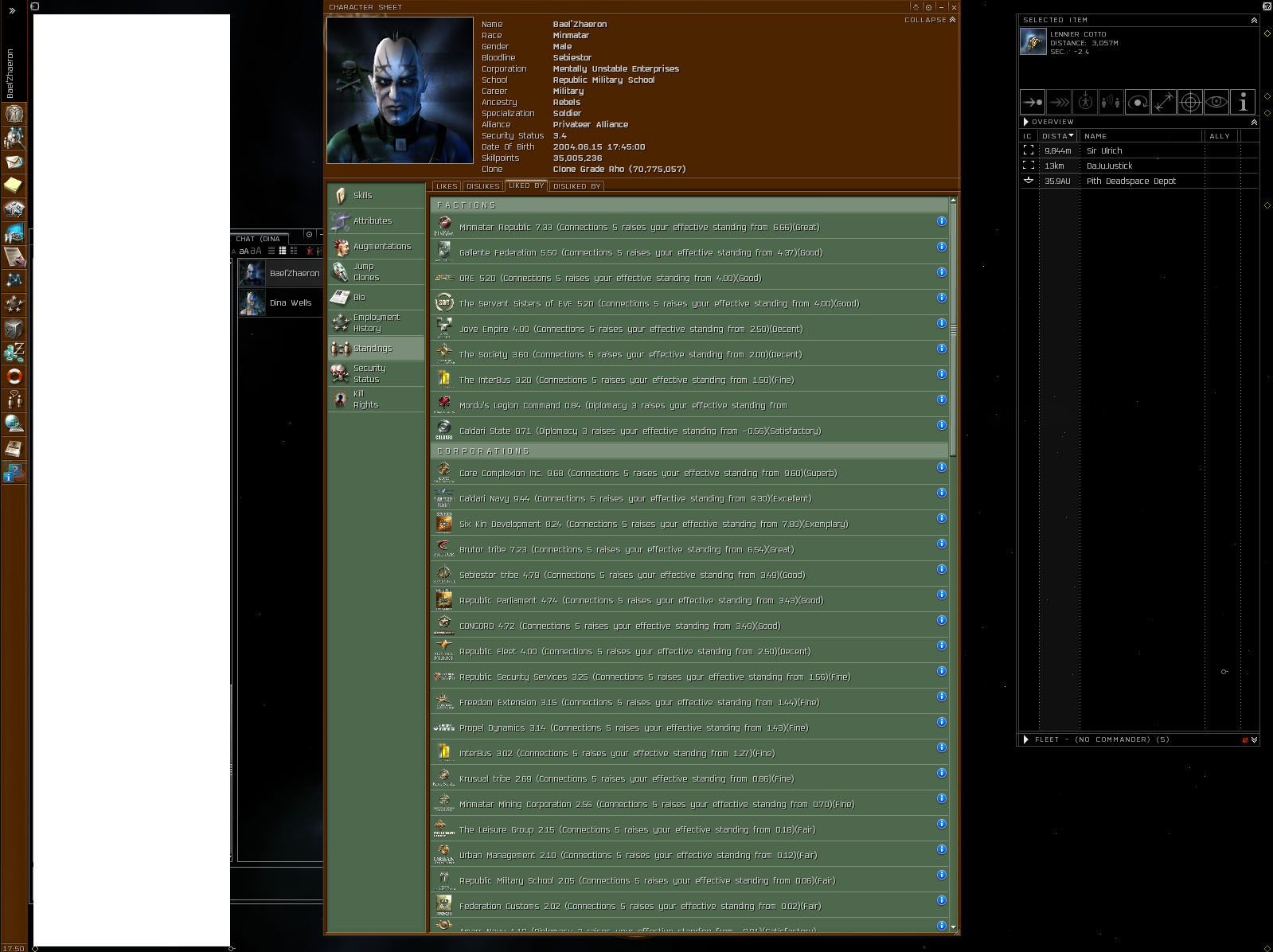Image resolution: width=1273 pixels, height=952 pixels.
Task: Expand the sidebar with double arrow
Action: point(12,10)
